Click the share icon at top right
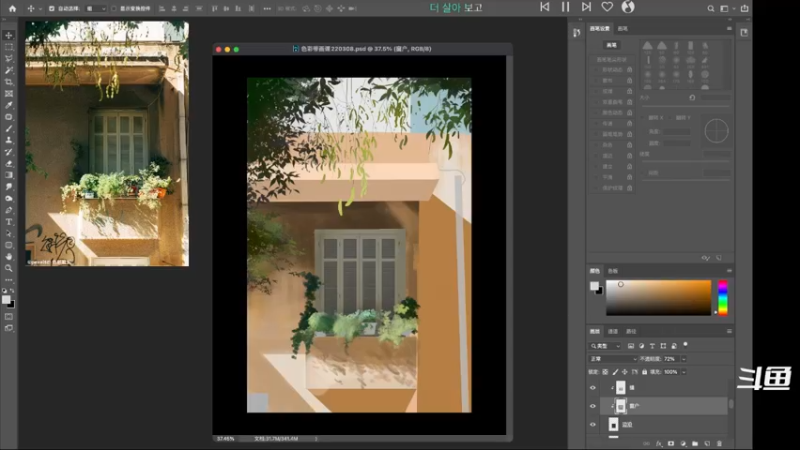The width and height of the screenshot is (800, 450). tap(744, 9)
